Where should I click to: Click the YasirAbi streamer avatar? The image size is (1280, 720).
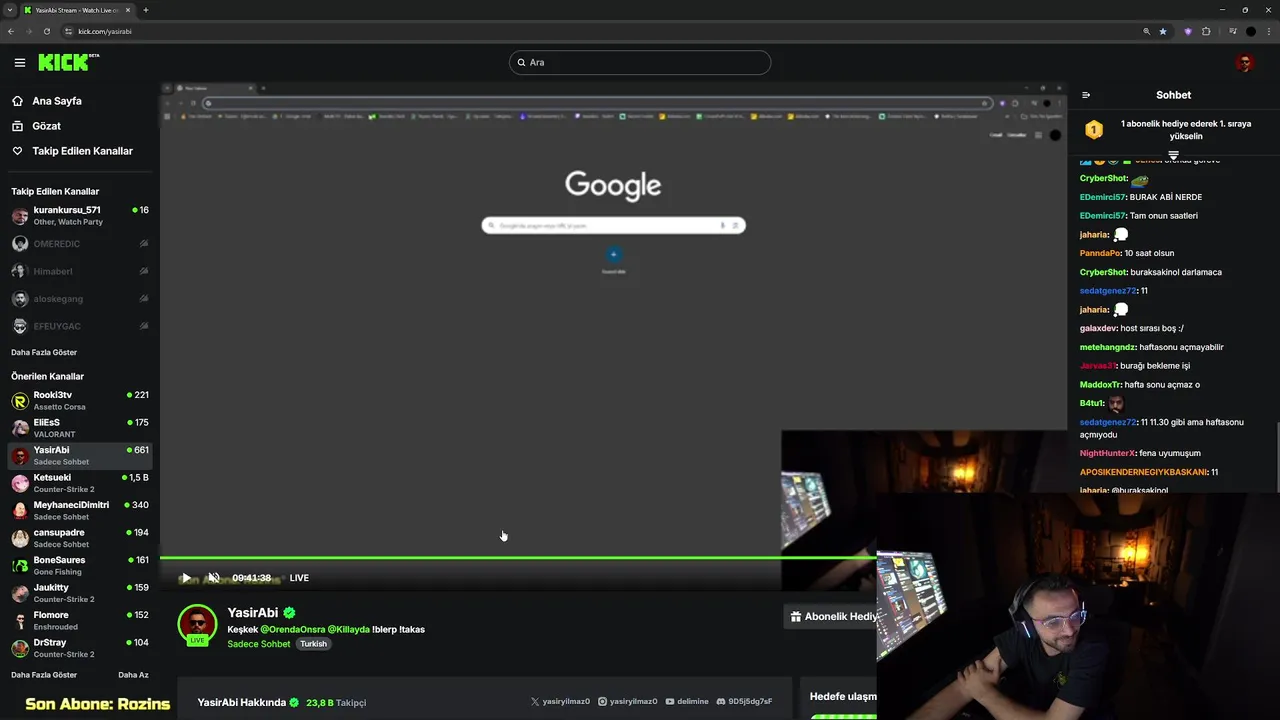[x=198, y=624]
